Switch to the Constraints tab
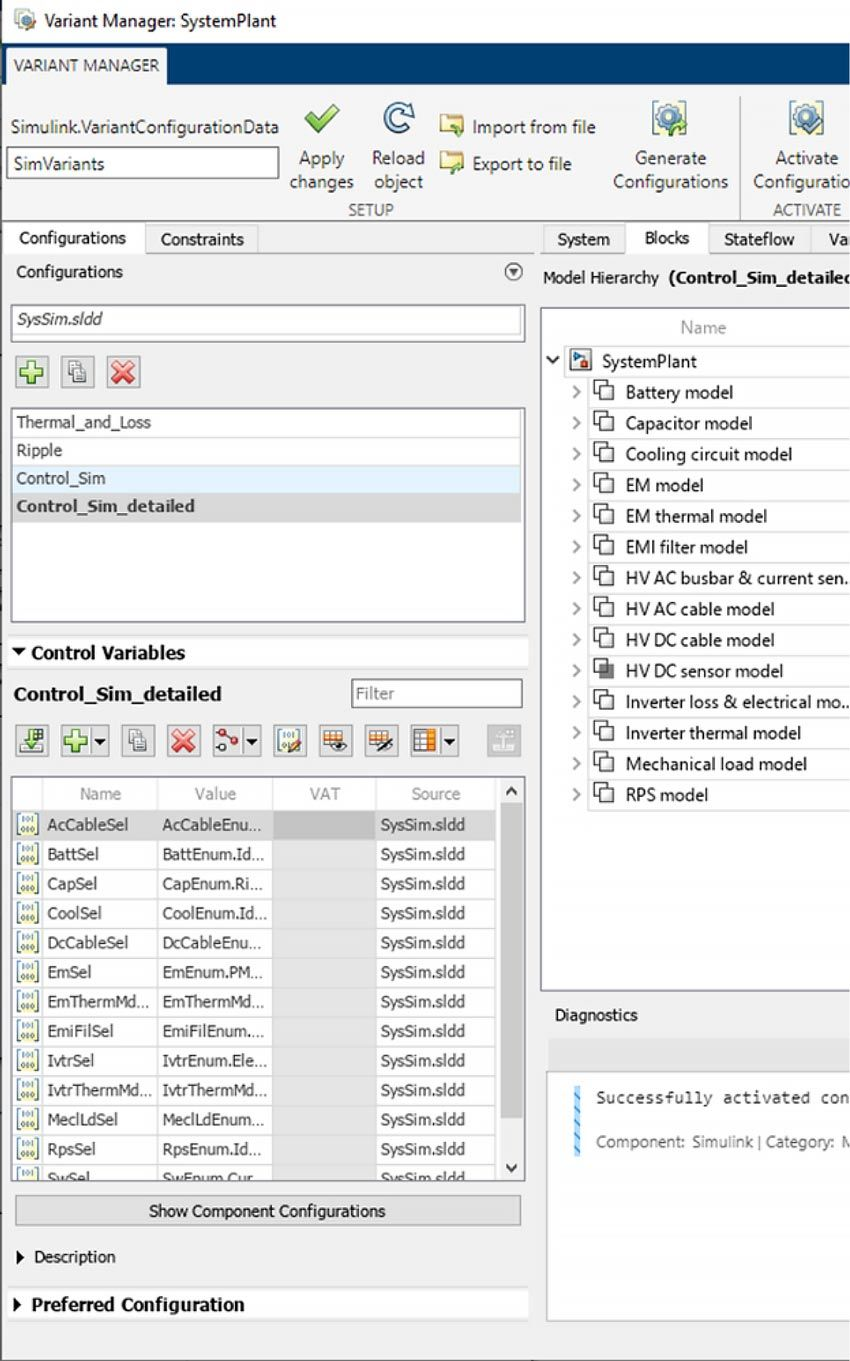The image size is (850, 1361). click(x=202, y=239)
